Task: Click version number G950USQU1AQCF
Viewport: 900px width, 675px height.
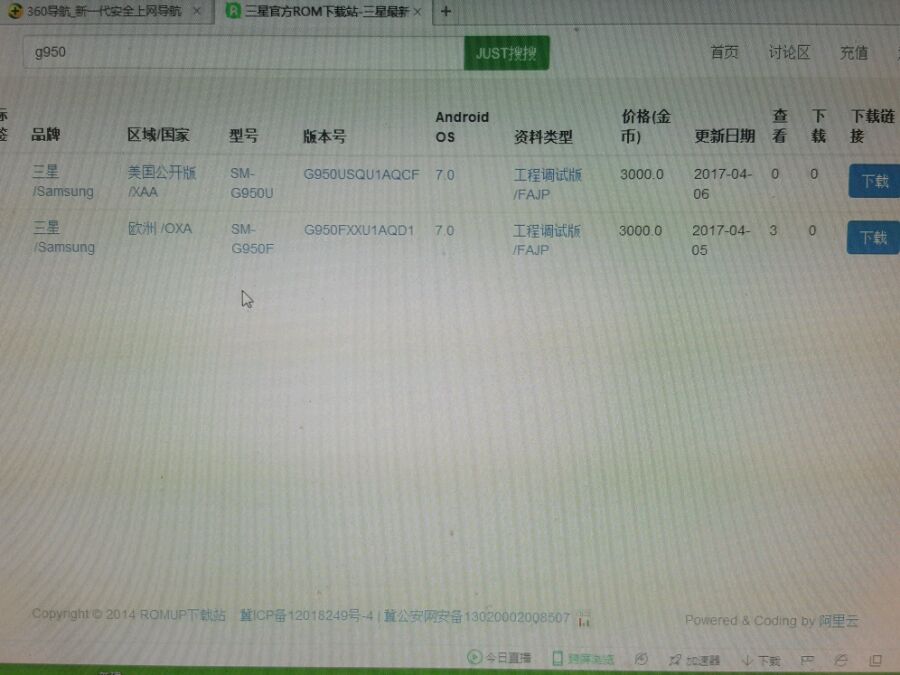Action: coord(361,174)
